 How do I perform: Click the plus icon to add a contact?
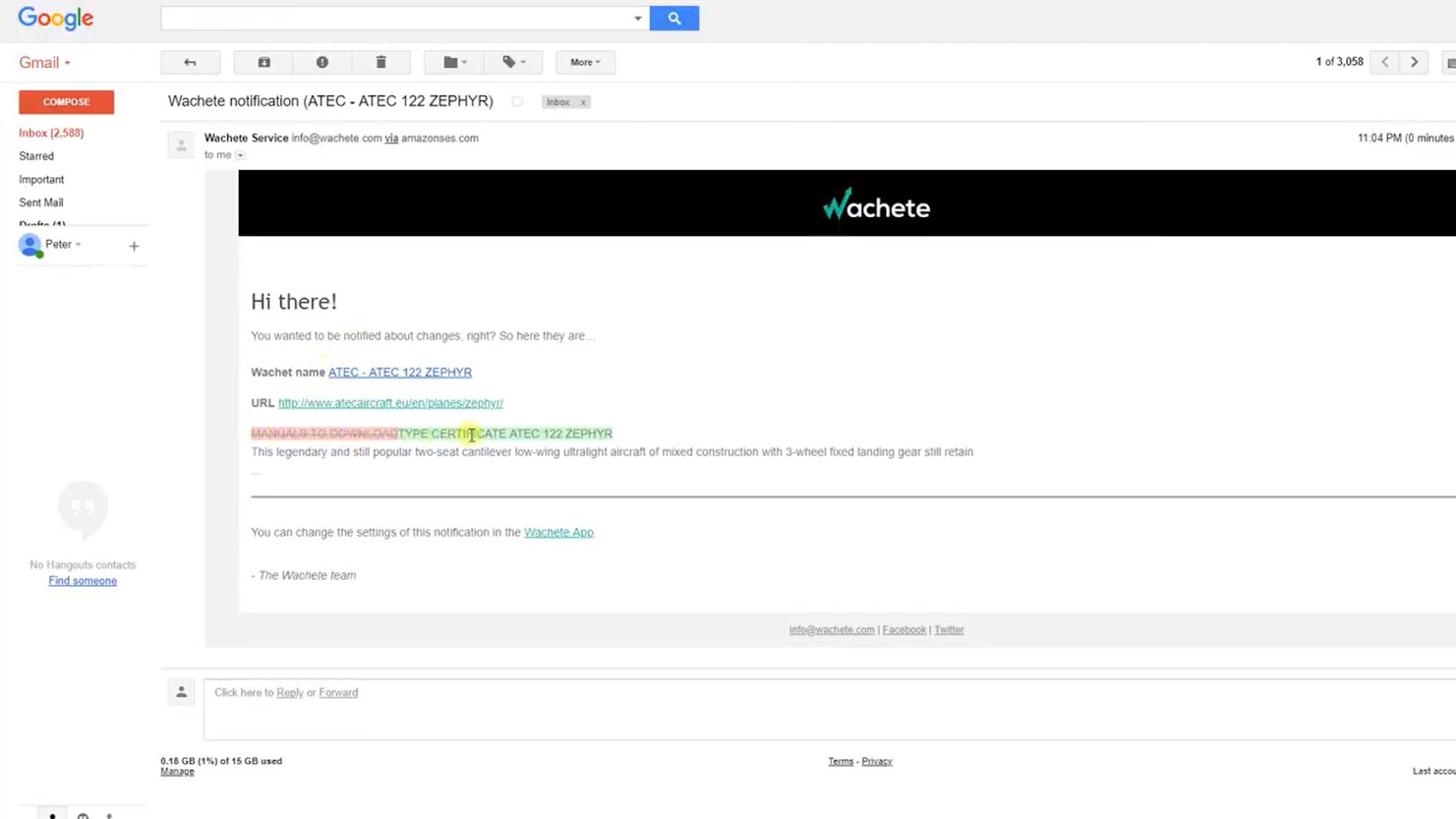click(x=134, y=246)
